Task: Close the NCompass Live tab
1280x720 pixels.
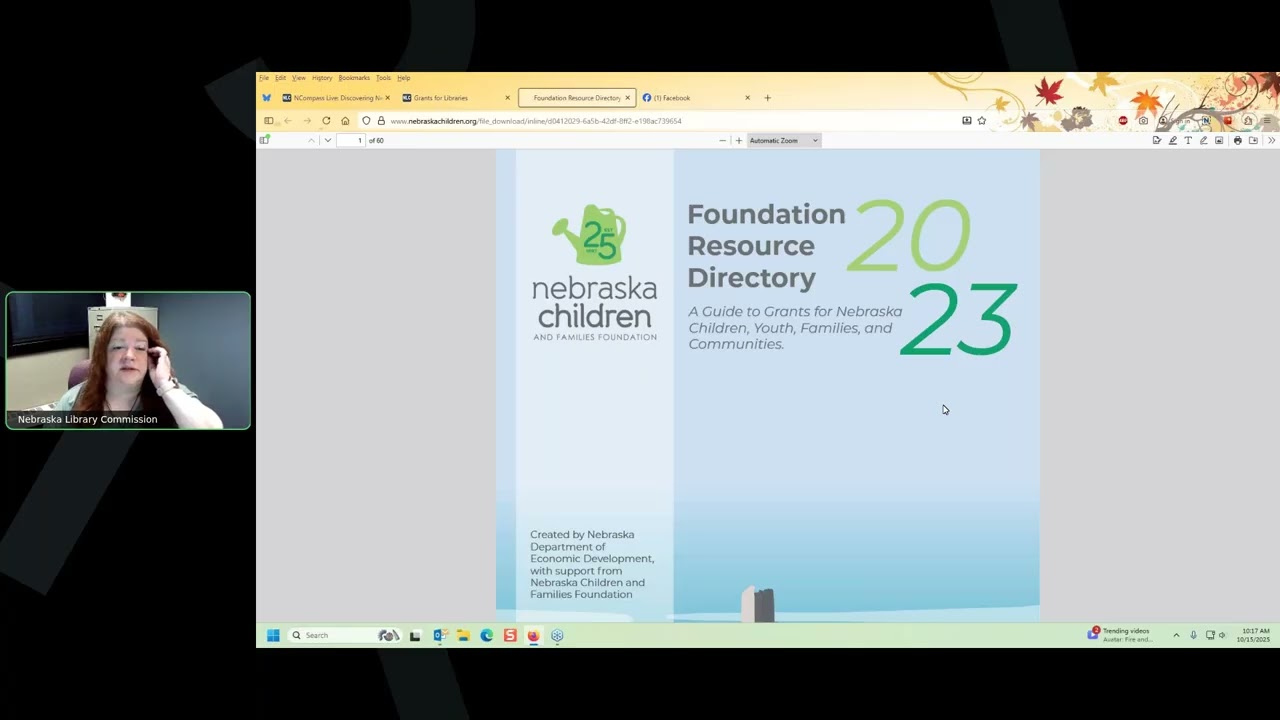Action: click(387, 98)
